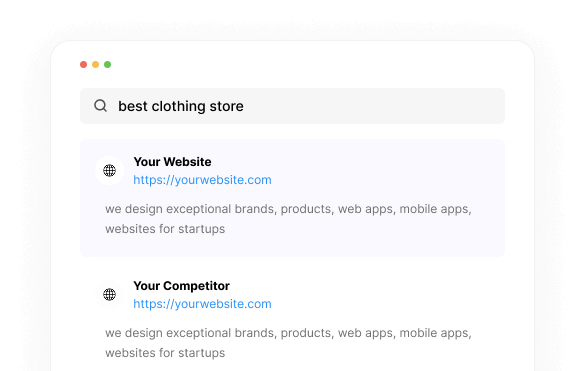Focus the 'best clothing store' search field
This screenshot has width=585, height=371.
[292, 106]
